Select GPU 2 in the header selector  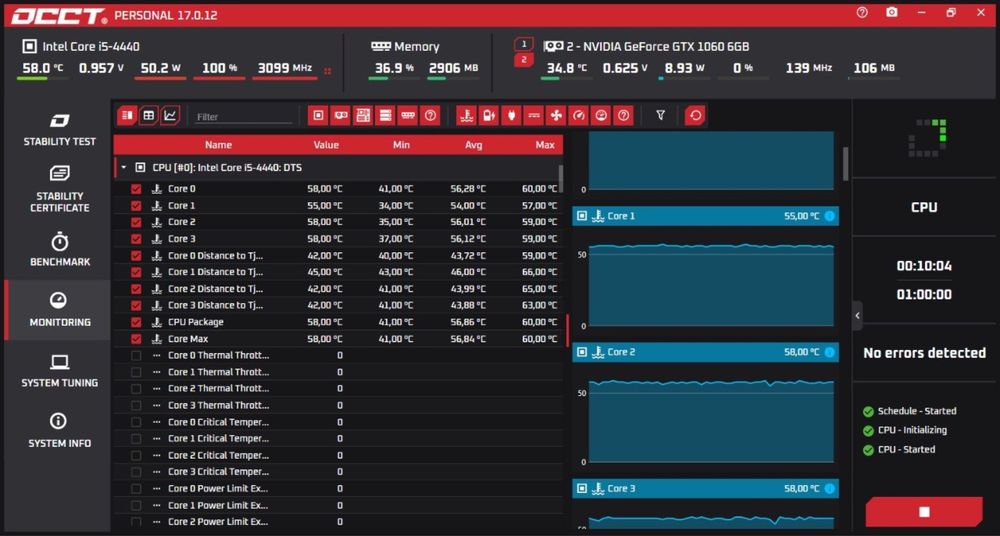point(524,60)
